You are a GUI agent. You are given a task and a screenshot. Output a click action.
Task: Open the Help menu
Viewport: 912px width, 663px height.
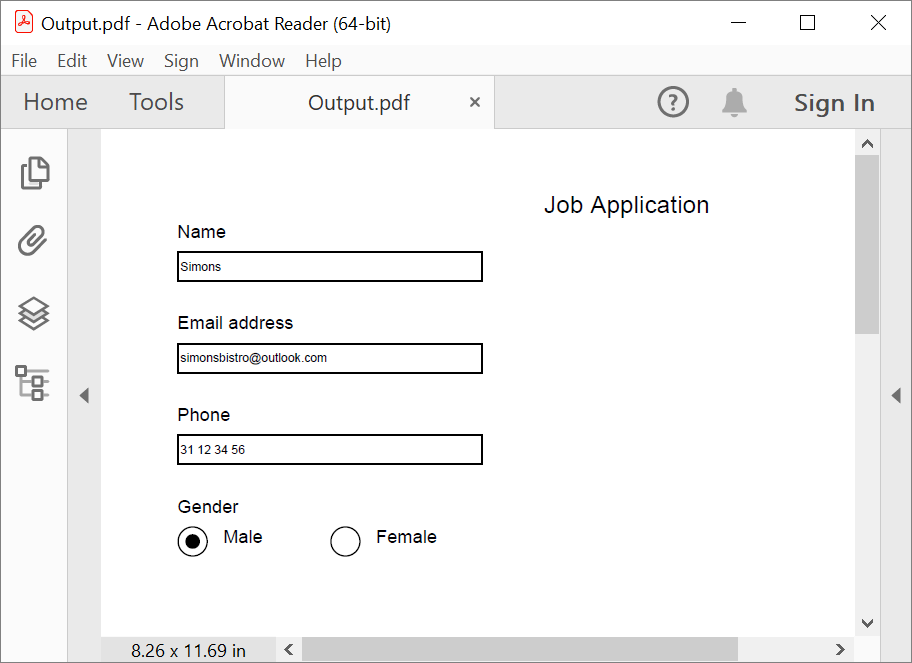pyautogui.click(x=323, y=60)
